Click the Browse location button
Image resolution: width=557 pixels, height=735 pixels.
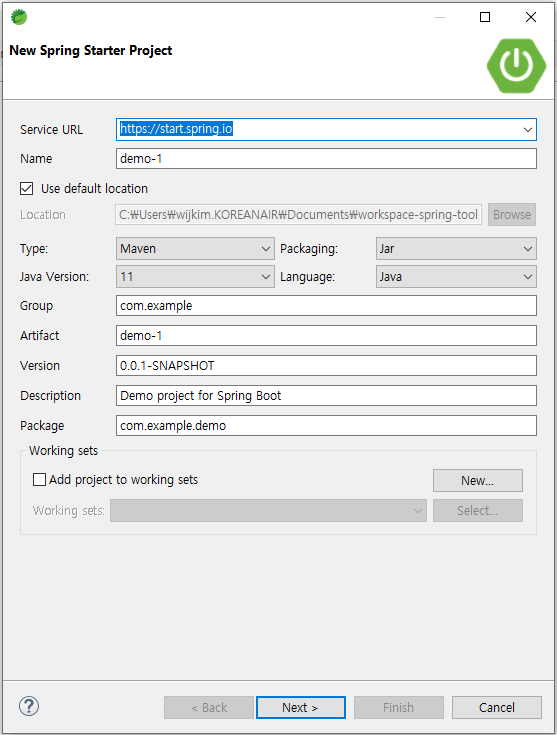pyautogui.click(x=512, y=215)
